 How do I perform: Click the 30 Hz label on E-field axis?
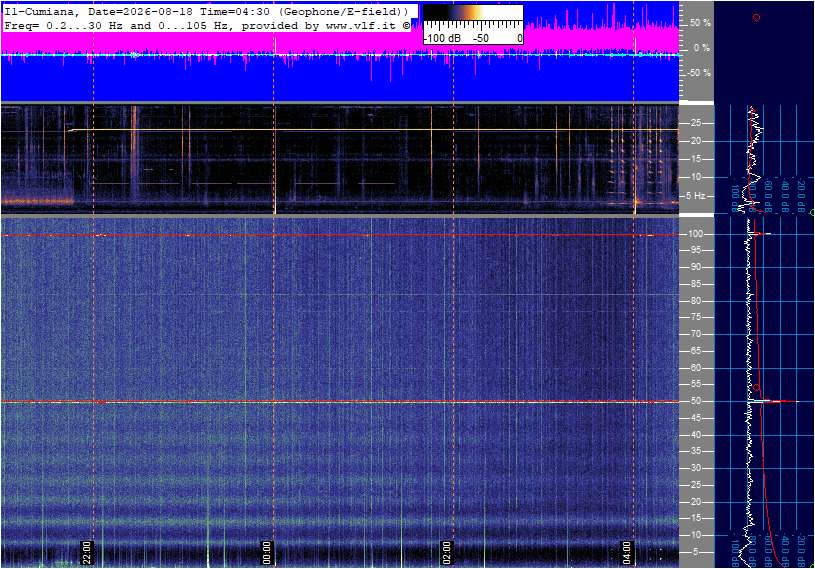pos(695,468)
